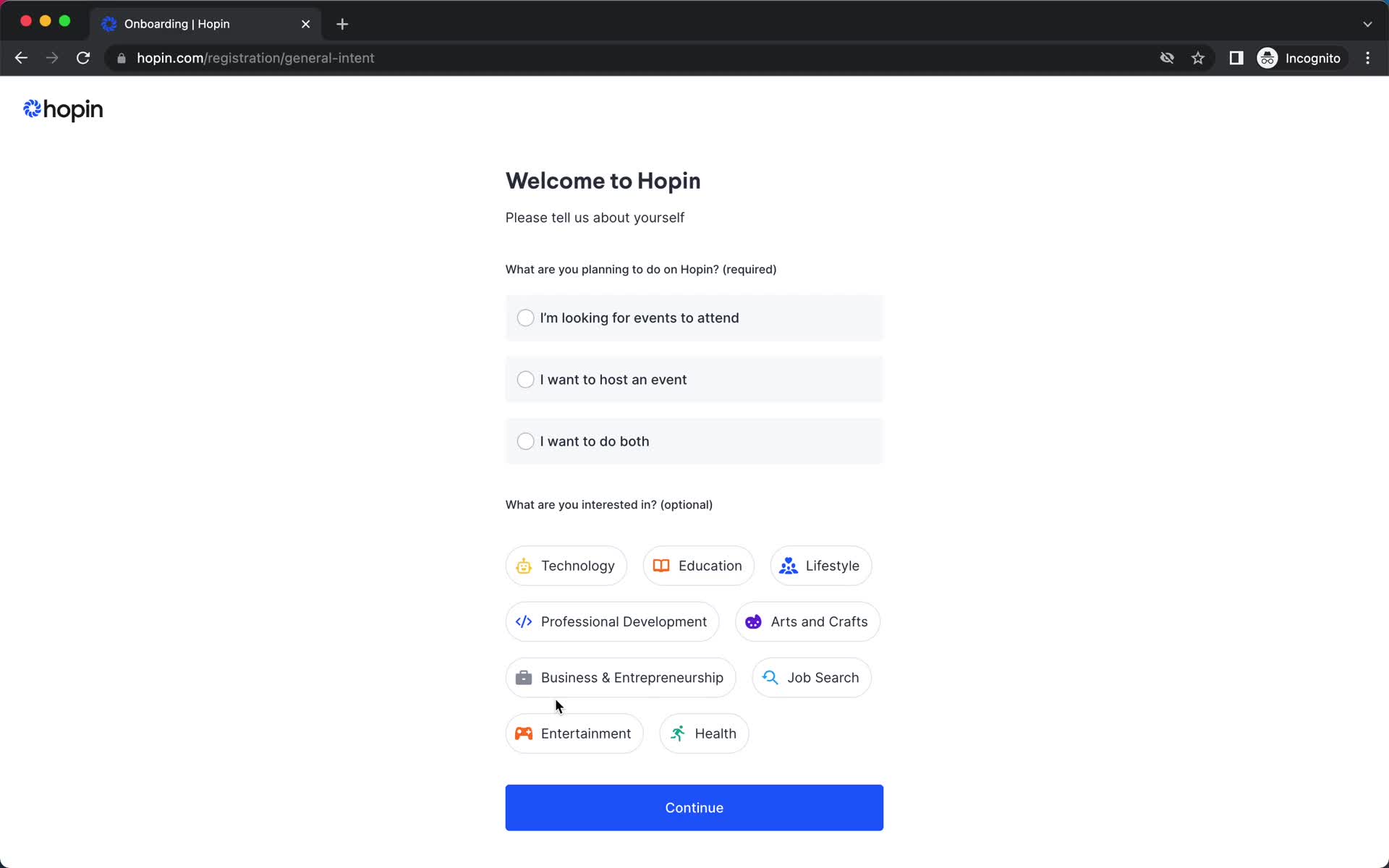Image resolution: width=1389 pixels, height=868 pixels.
Task: Go back with browser back arrow
Action: (21, 58)
